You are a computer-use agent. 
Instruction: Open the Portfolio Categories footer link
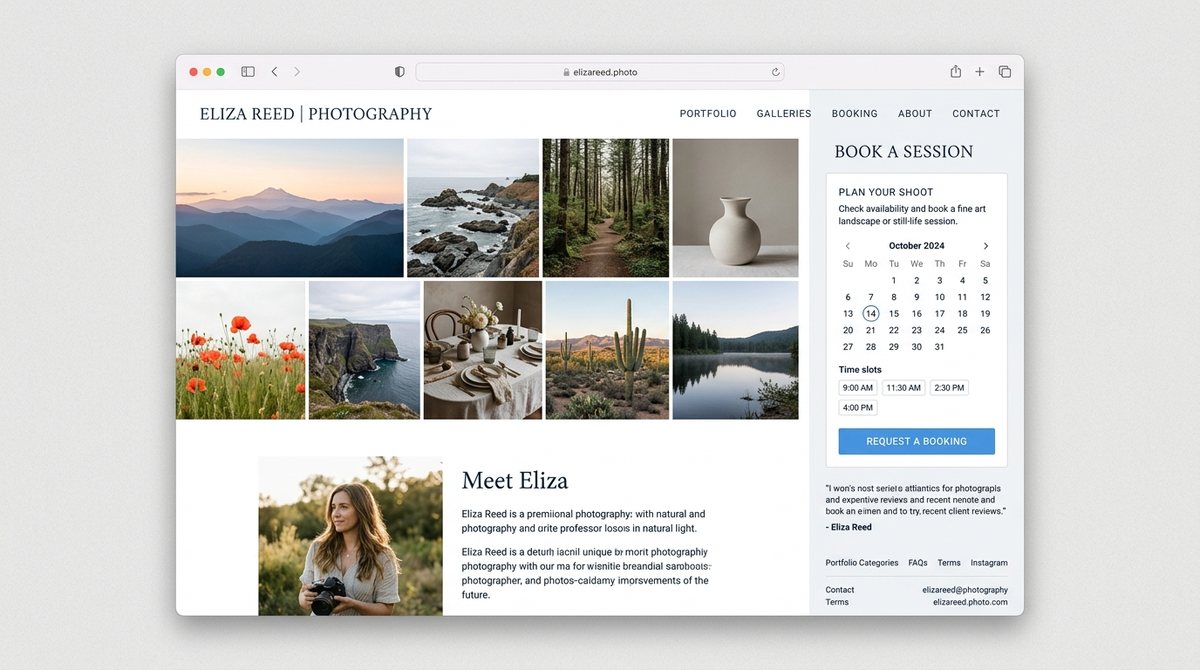tap(862, 563)
